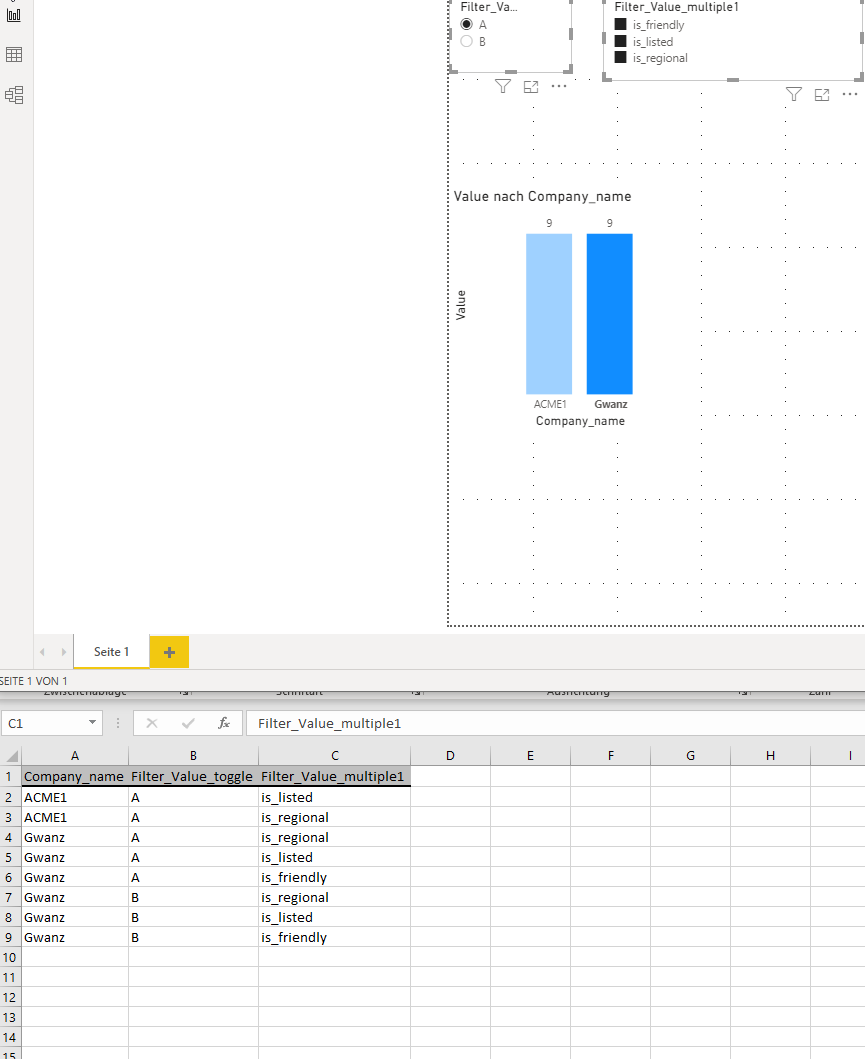Click filter icon below the Filter_Va slicer
The image size is (865, 1059).
[502, 86]
